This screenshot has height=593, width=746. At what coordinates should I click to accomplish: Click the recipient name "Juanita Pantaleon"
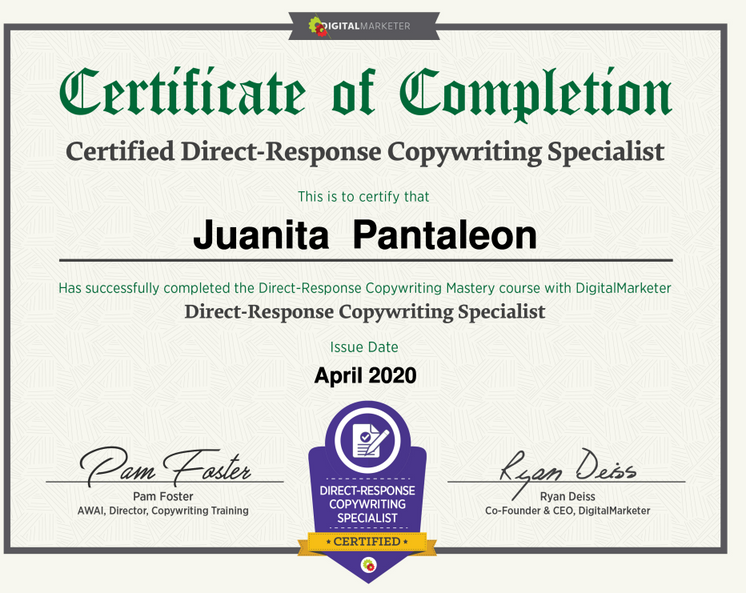click(365, 235)
